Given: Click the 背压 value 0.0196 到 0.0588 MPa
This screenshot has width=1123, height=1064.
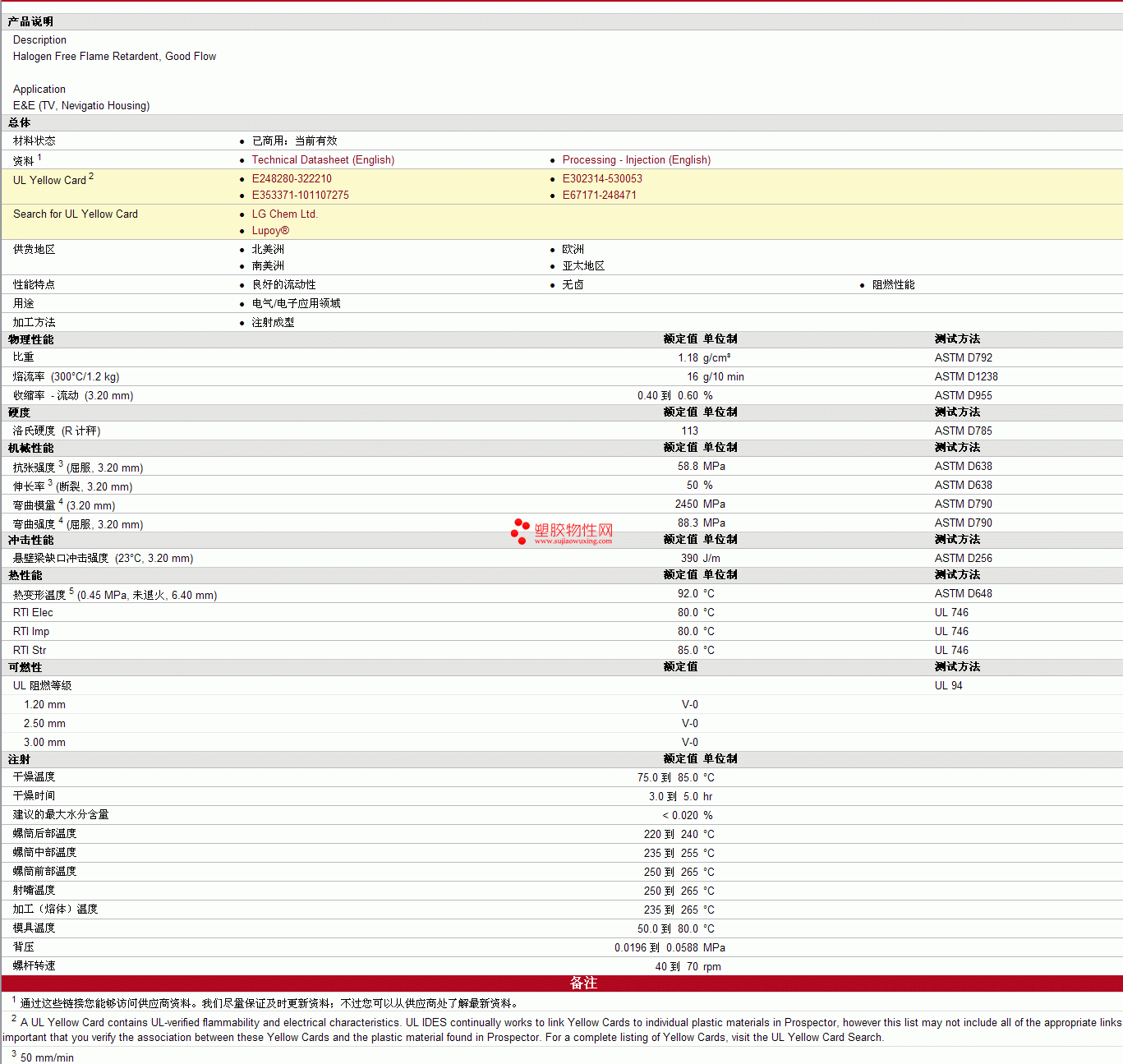Looking at the screenshot, I should (x=670, y=948).
